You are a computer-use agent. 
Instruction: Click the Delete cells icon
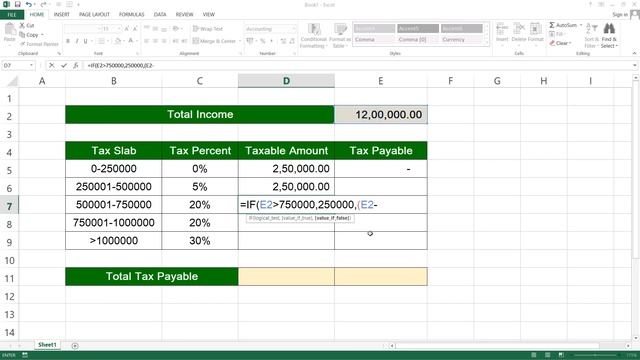[x=519, y=29]
